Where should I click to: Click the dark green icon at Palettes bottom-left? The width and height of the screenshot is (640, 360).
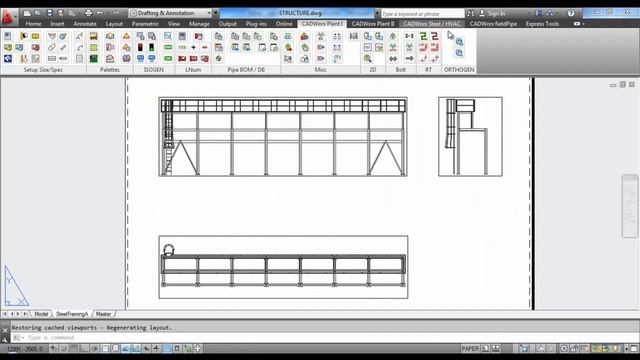(x=94, y=59)
